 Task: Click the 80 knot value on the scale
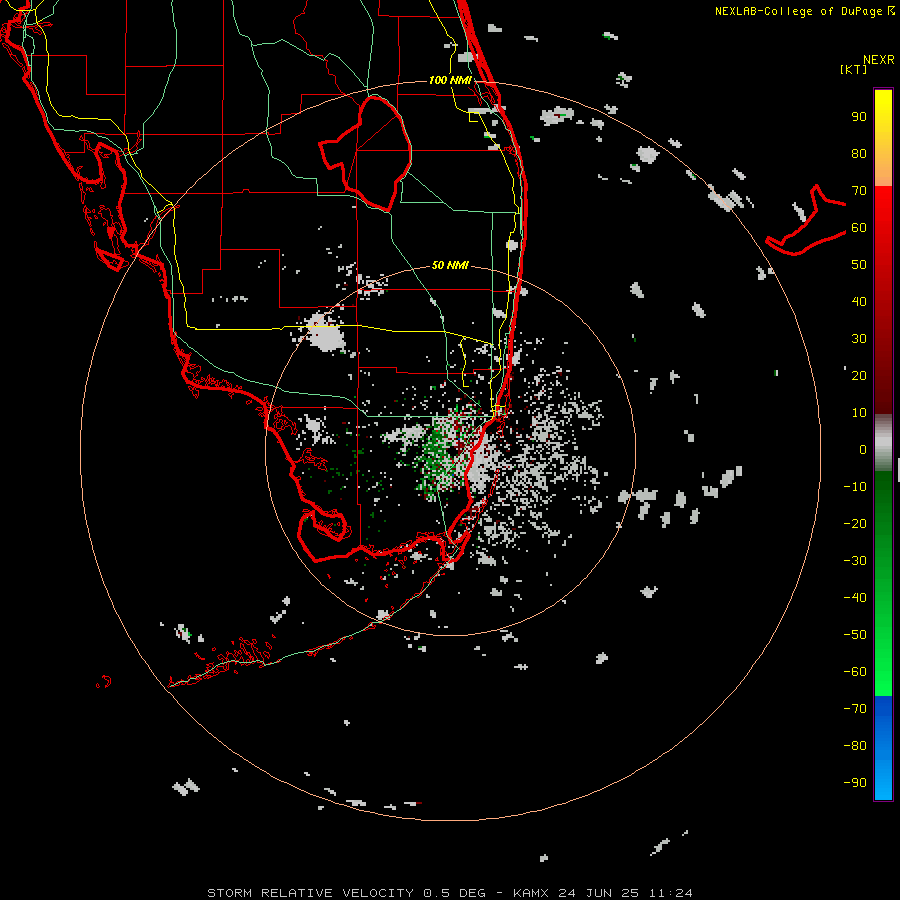[x=859, y=153]
